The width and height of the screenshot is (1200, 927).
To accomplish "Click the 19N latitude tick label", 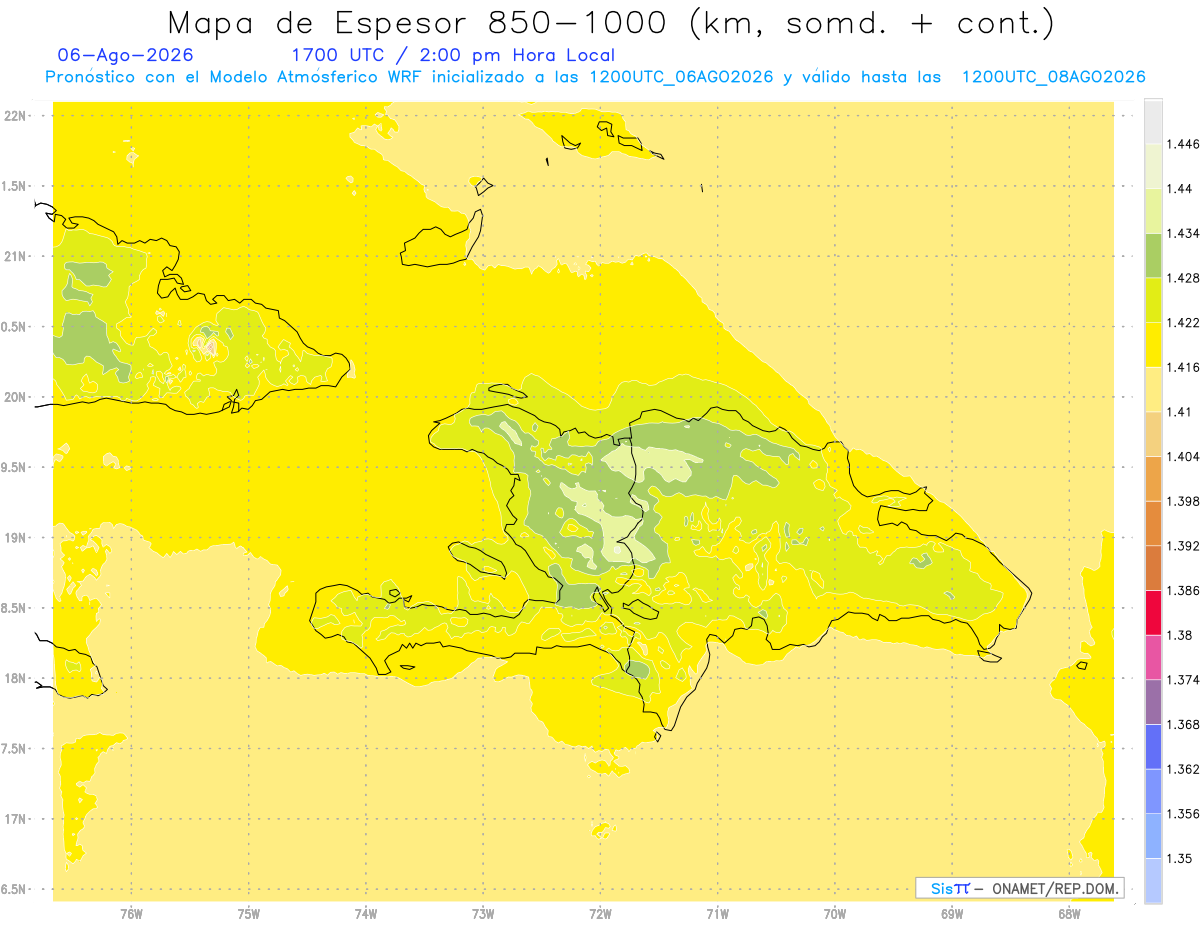I will [x=16, y=538].
